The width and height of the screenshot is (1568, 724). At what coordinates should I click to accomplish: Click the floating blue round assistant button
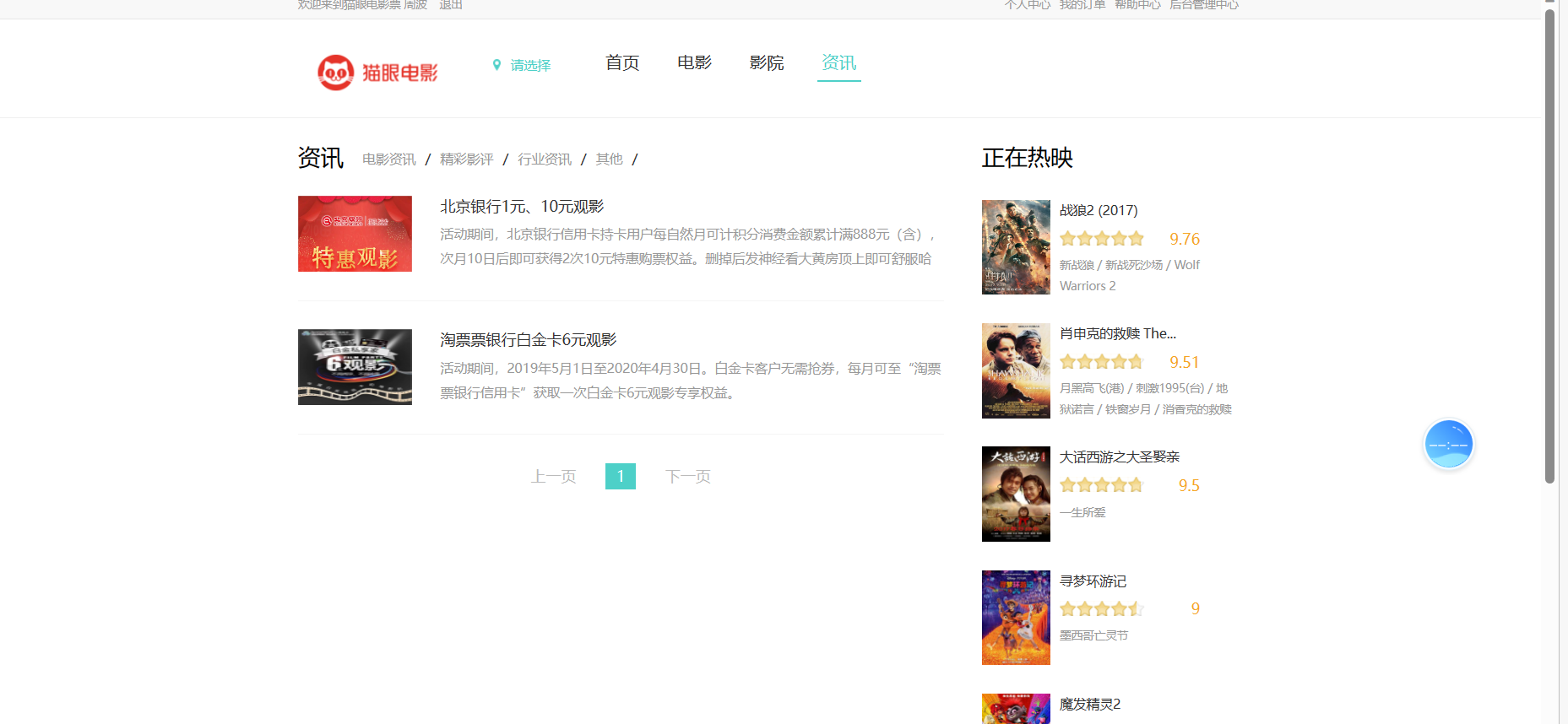pyautogui.click(x=1448, y=444)
